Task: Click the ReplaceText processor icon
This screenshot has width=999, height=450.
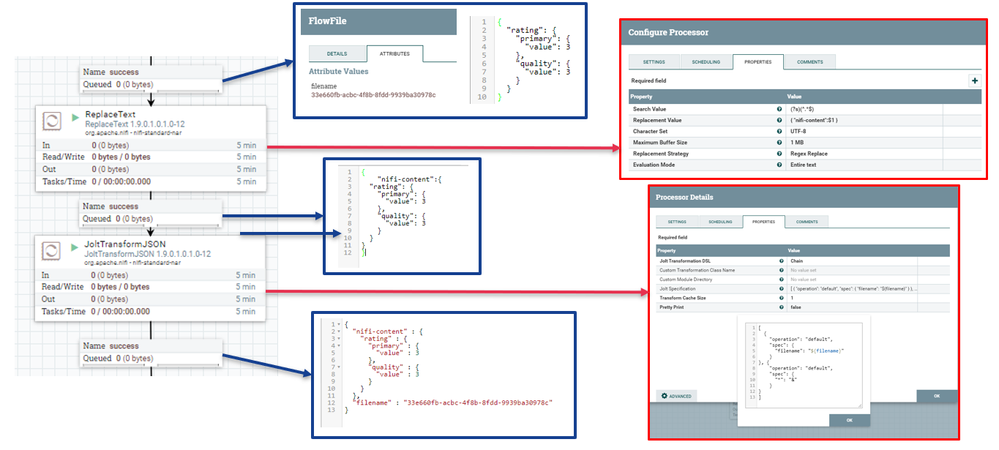Action: pos(51,121)
